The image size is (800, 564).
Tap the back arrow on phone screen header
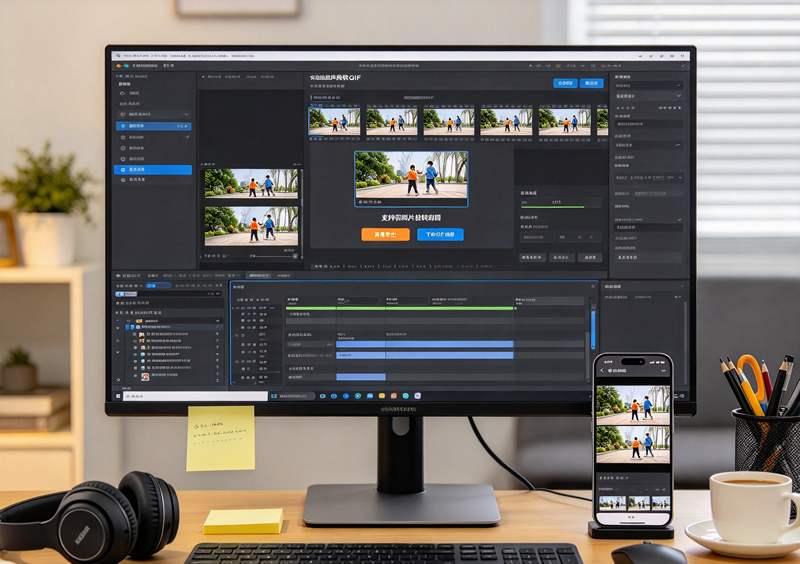[x=603, y=371]
